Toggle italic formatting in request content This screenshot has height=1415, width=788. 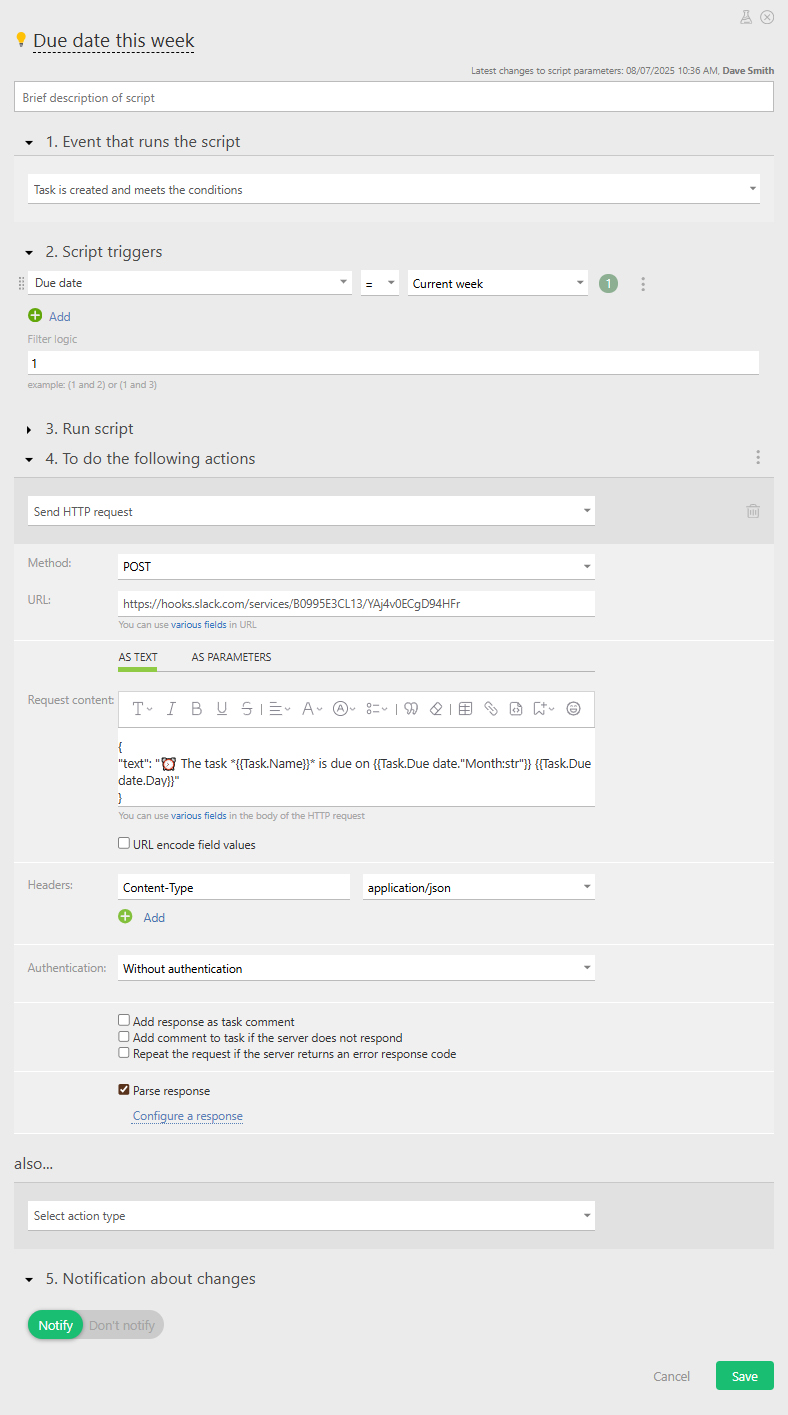[x=171, y=709]
